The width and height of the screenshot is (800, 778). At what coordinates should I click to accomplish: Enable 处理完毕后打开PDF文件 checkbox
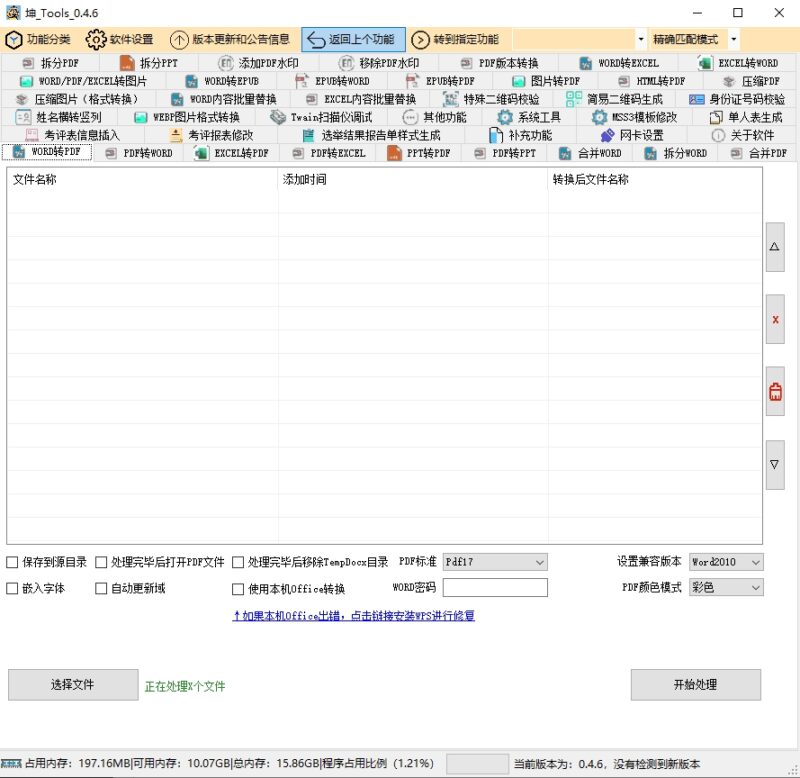(x=101, y=562)
